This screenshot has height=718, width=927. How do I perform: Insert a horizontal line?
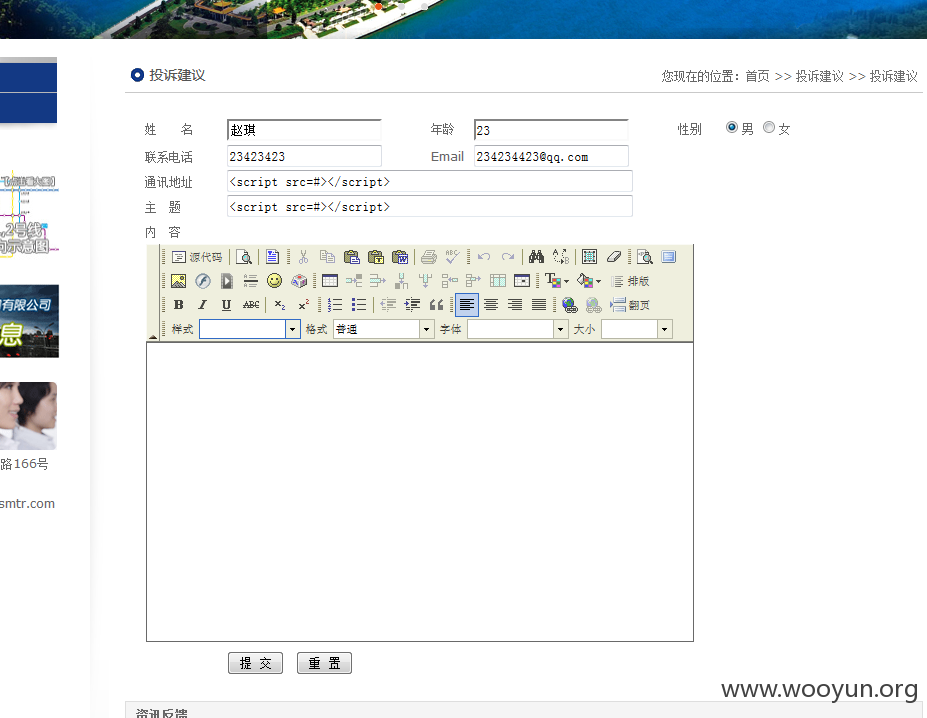click(251, 281)
